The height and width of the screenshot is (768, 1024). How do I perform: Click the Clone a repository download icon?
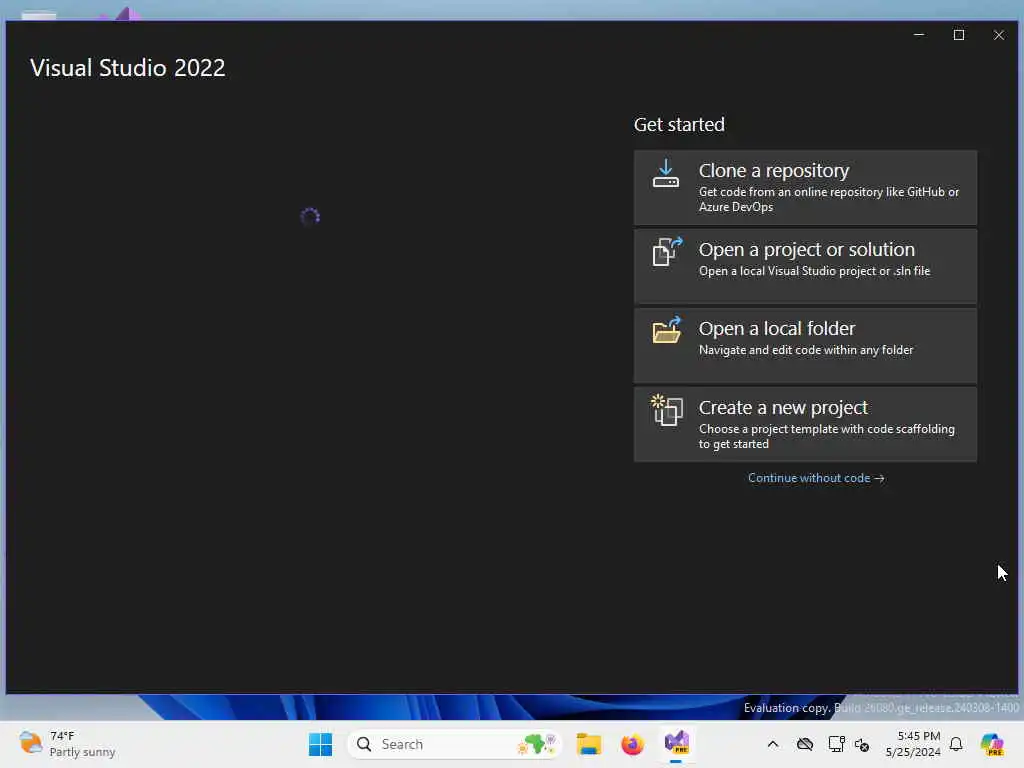(665, 174)
